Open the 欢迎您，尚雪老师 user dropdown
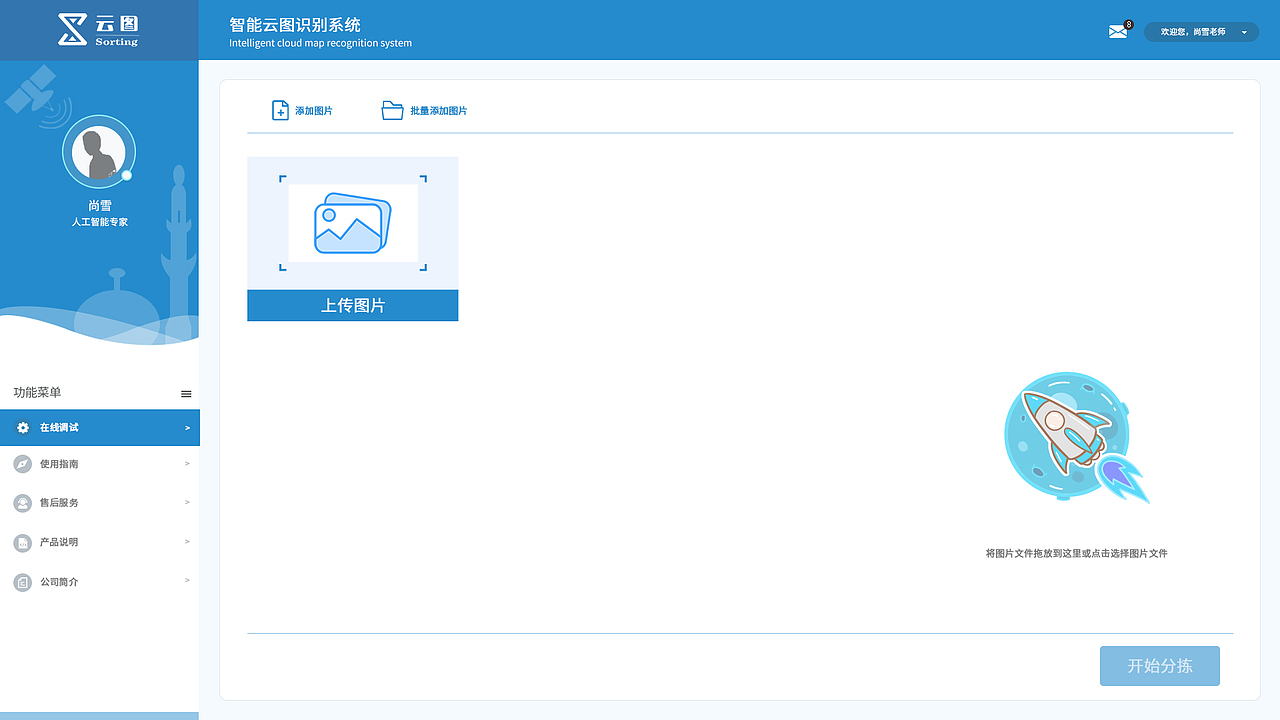Image resolution: width=1280 pixels, height=720 pixels. click(x=1201, y=32)
